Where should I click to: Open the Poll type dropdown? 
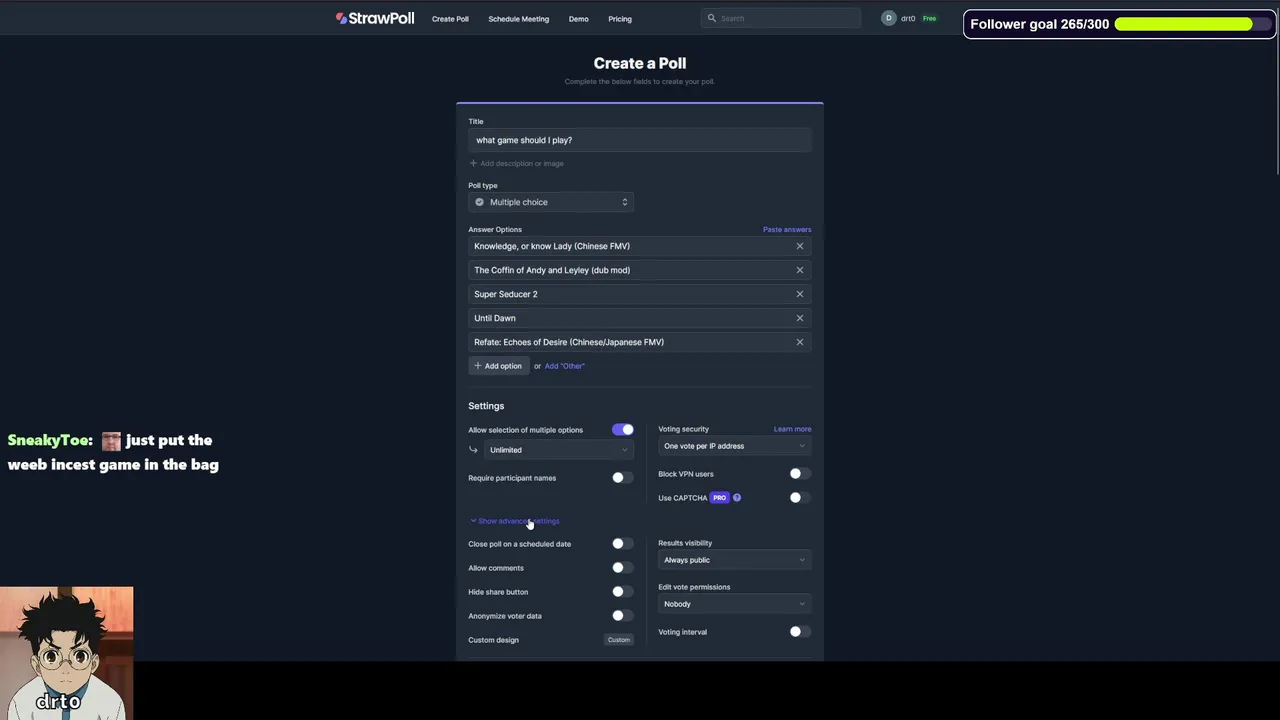tap(551, 202)
